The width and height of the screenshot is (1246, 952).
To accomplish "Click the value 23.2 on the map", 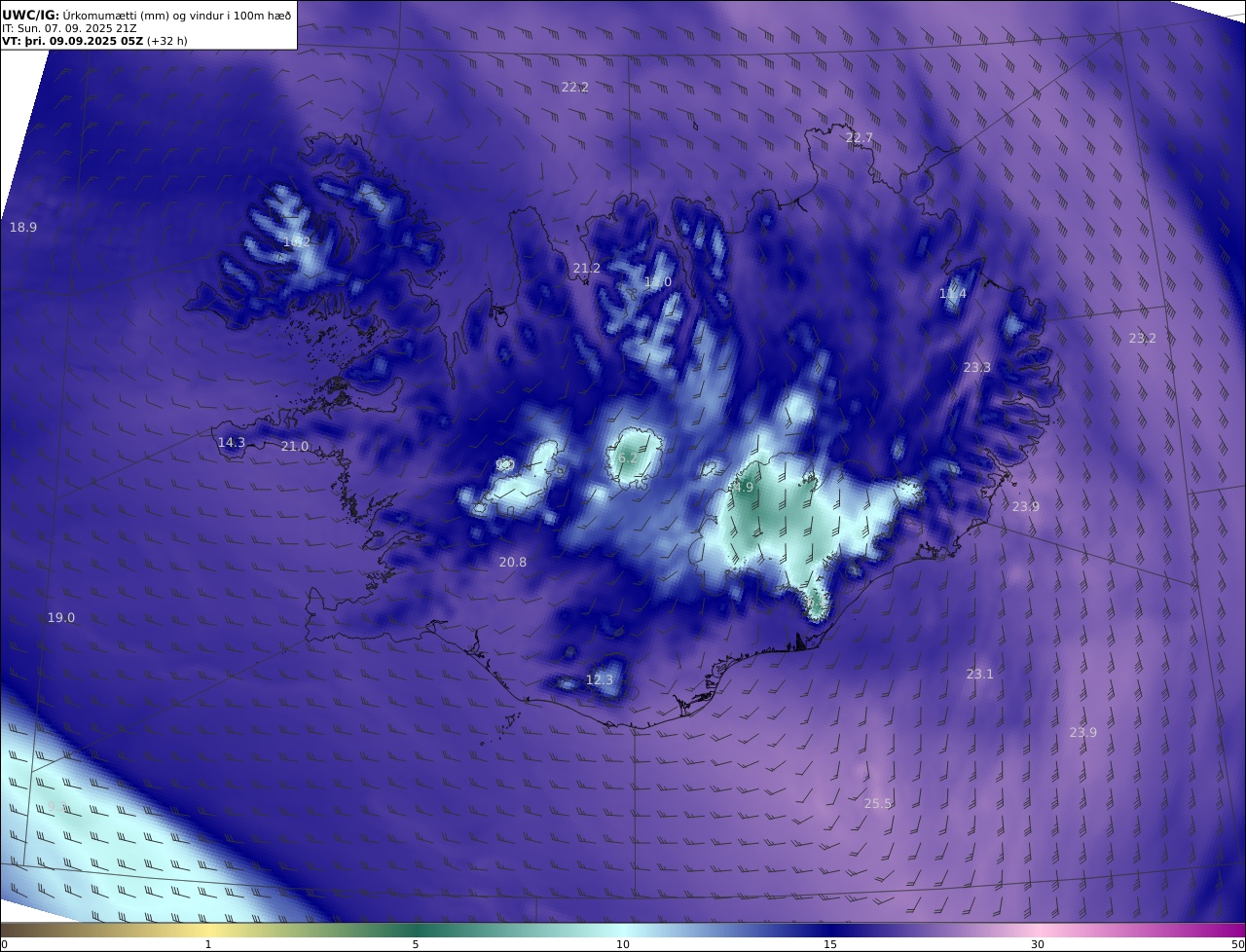I will click(1143, 339).
